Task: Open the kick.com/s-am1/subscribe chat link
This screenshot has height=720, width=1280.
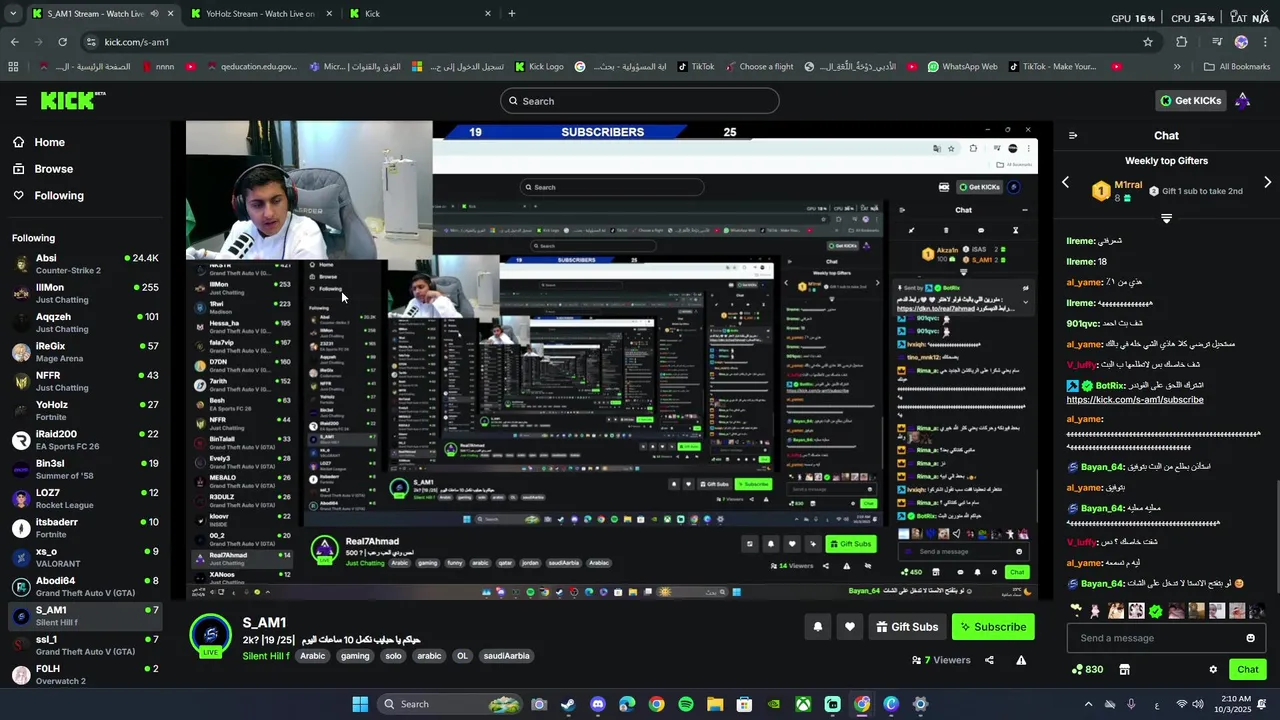Action: (x=1135, y=400)
